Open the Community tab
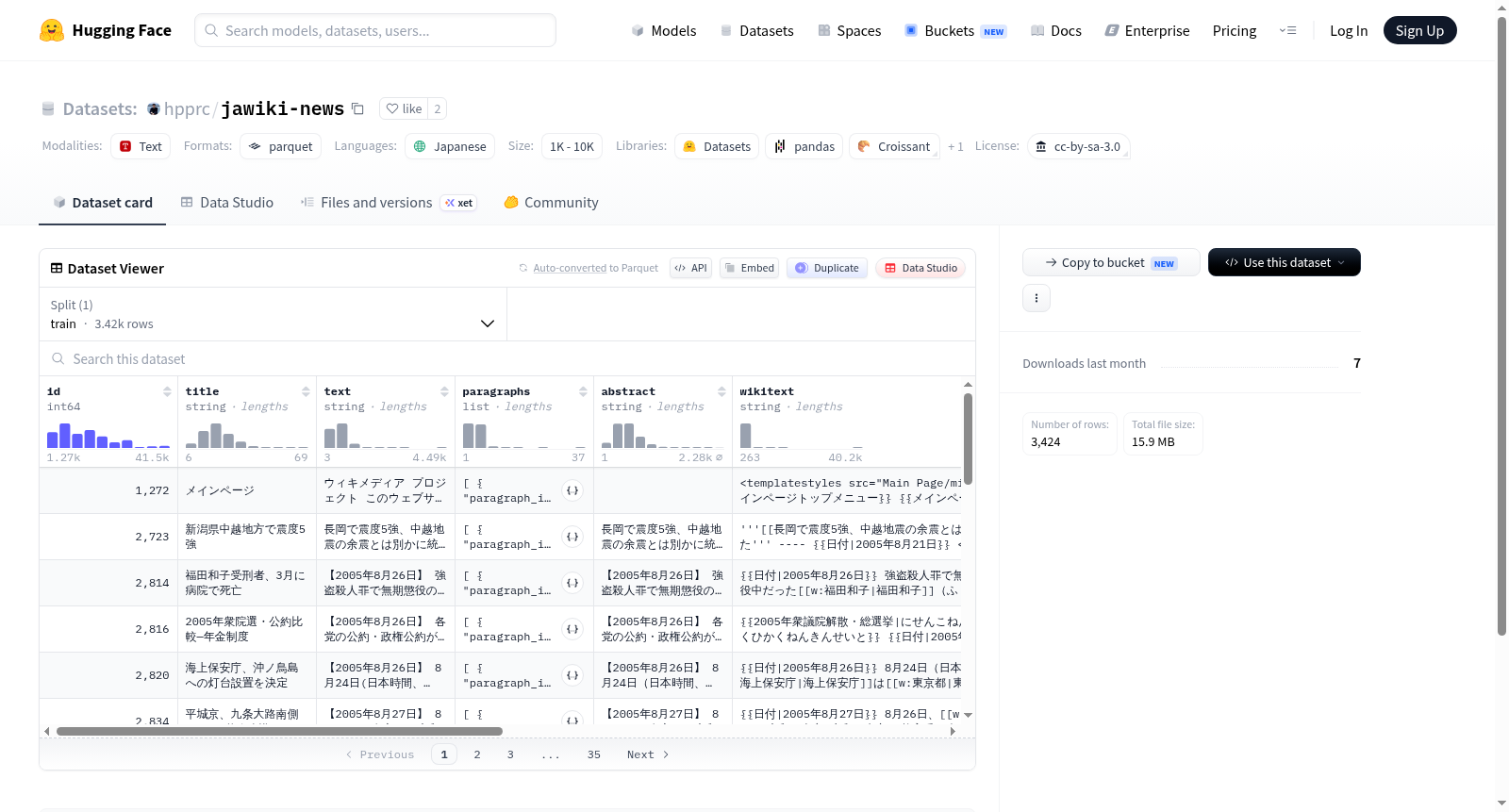 pyautogui.click(x=552, y=202)
